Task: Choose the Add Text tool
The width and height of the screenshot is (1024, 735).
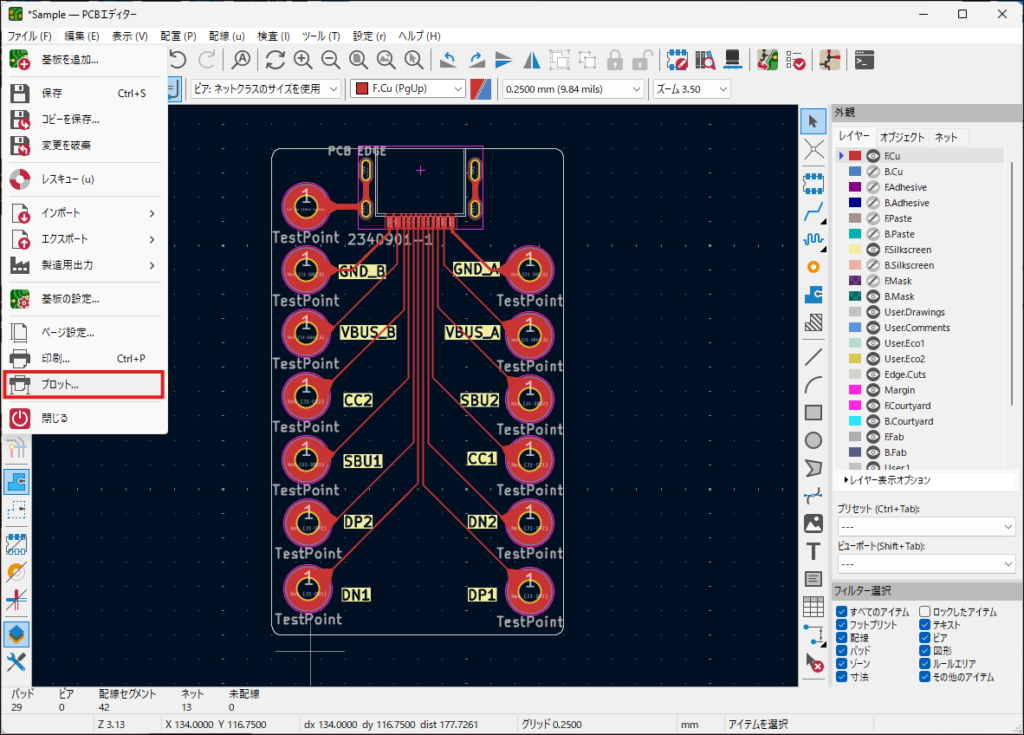Action: [814, 551]
